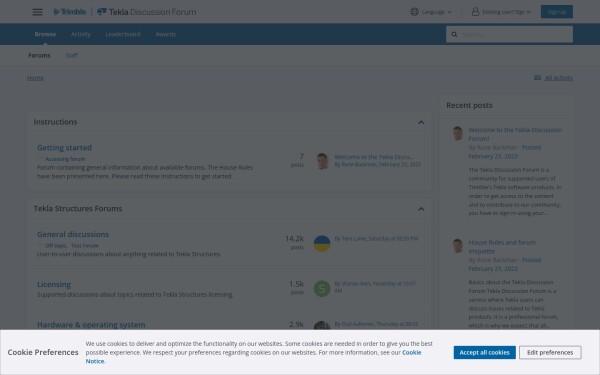Click Ukraine flag avatar in General discussions row
This screenshot has width=600, height=375.
click(322, 244)
